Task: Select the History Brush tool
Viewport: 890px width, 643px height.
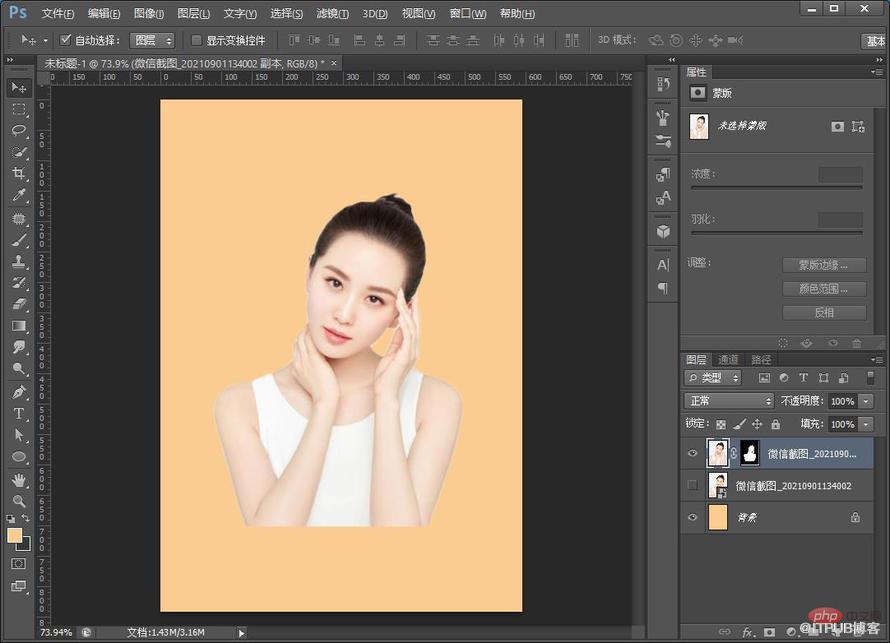Action: (19, 283)
